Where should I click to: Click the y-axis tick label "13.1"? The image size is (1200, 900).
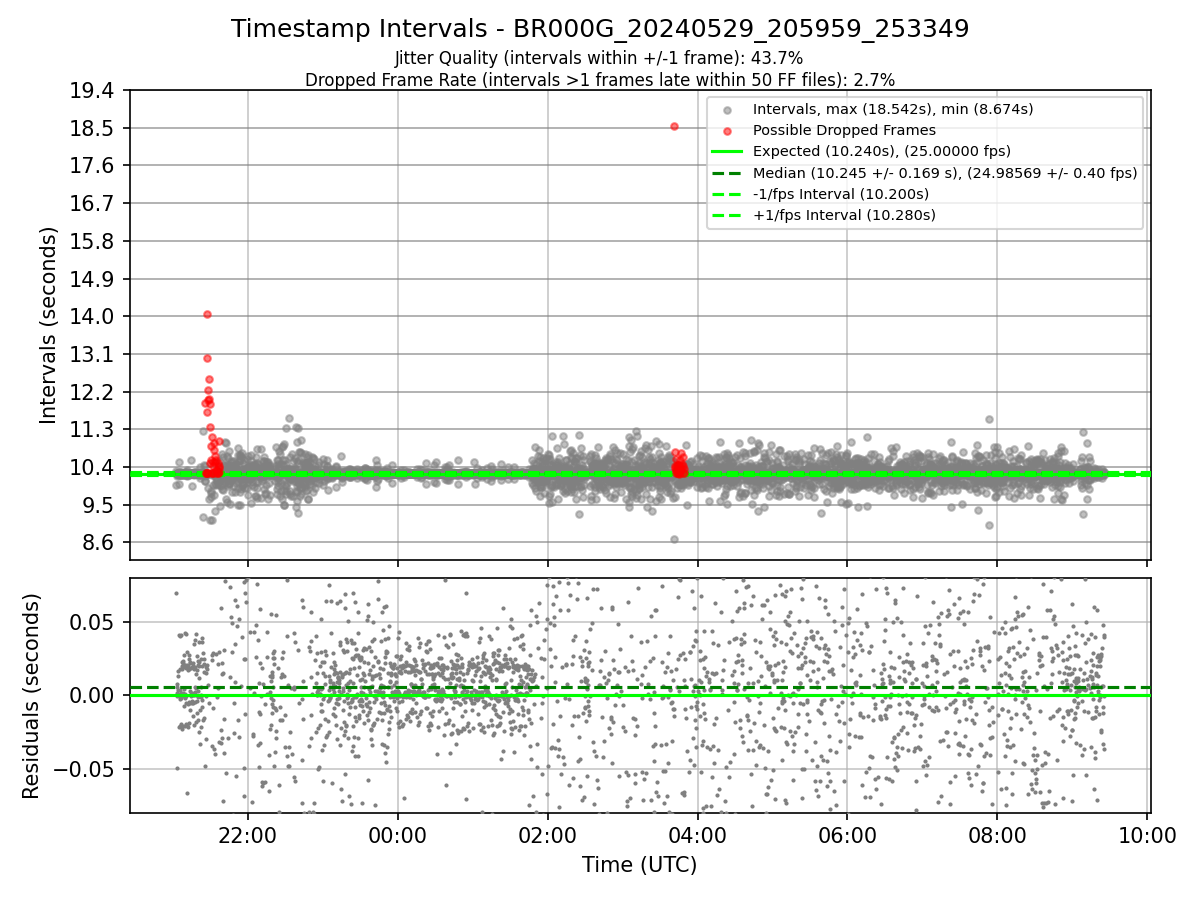click(94, 354)
